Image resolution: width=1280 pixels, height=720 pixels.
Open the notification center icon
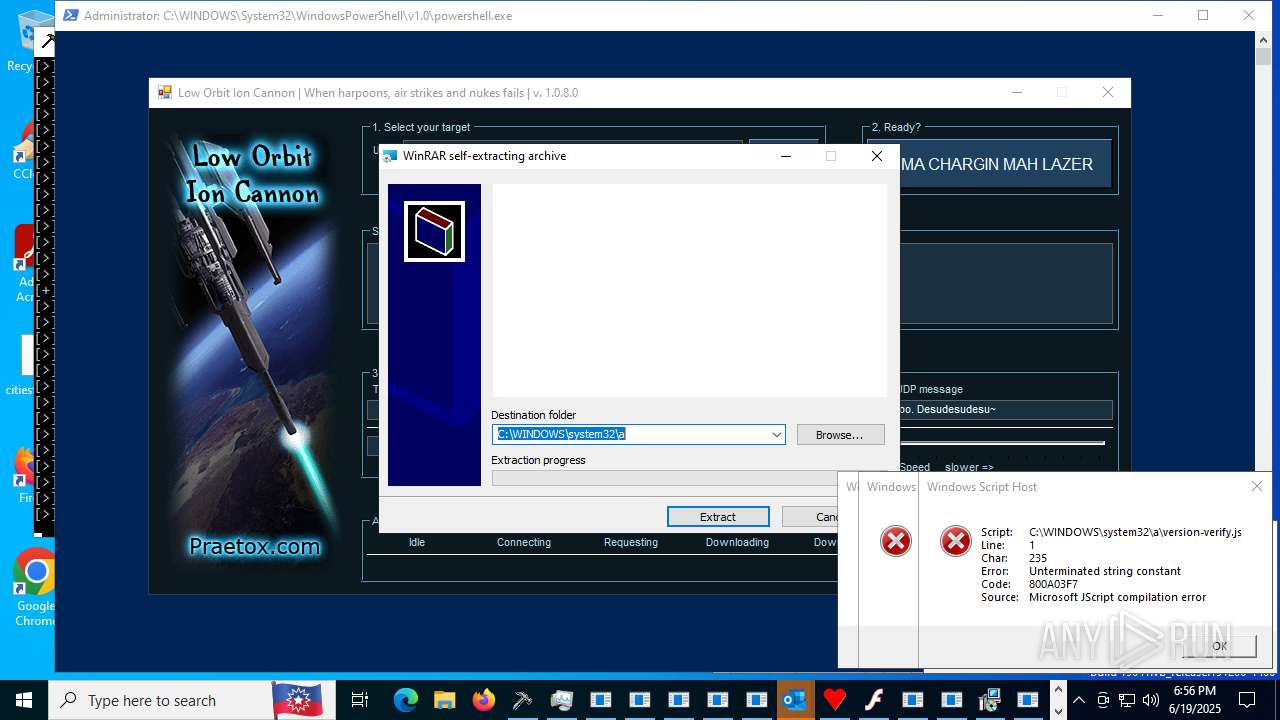(1246, 700)
